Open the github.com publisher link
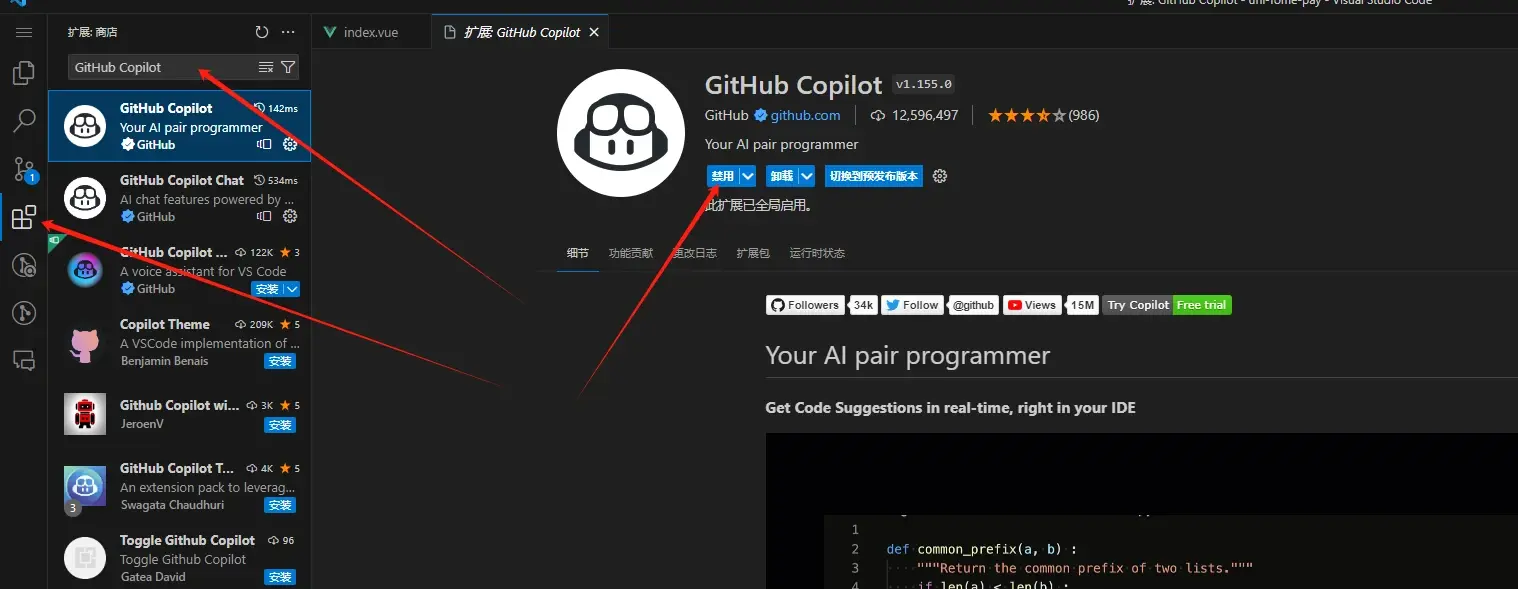Viewport: 1518px width, 589px height. coord(805,115)
